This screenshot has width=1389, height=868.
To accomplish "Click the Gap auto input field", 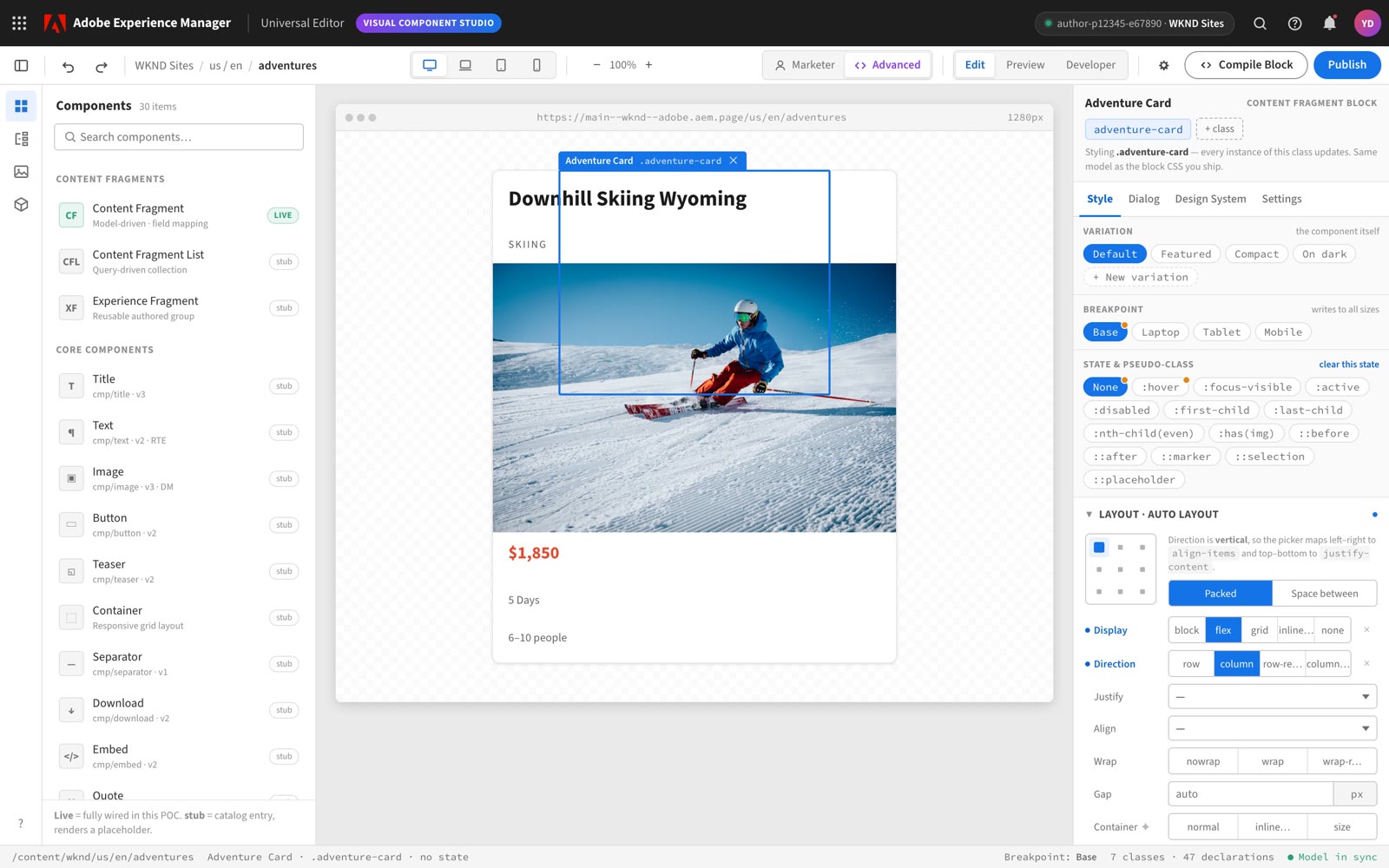I will (1250, 794).
